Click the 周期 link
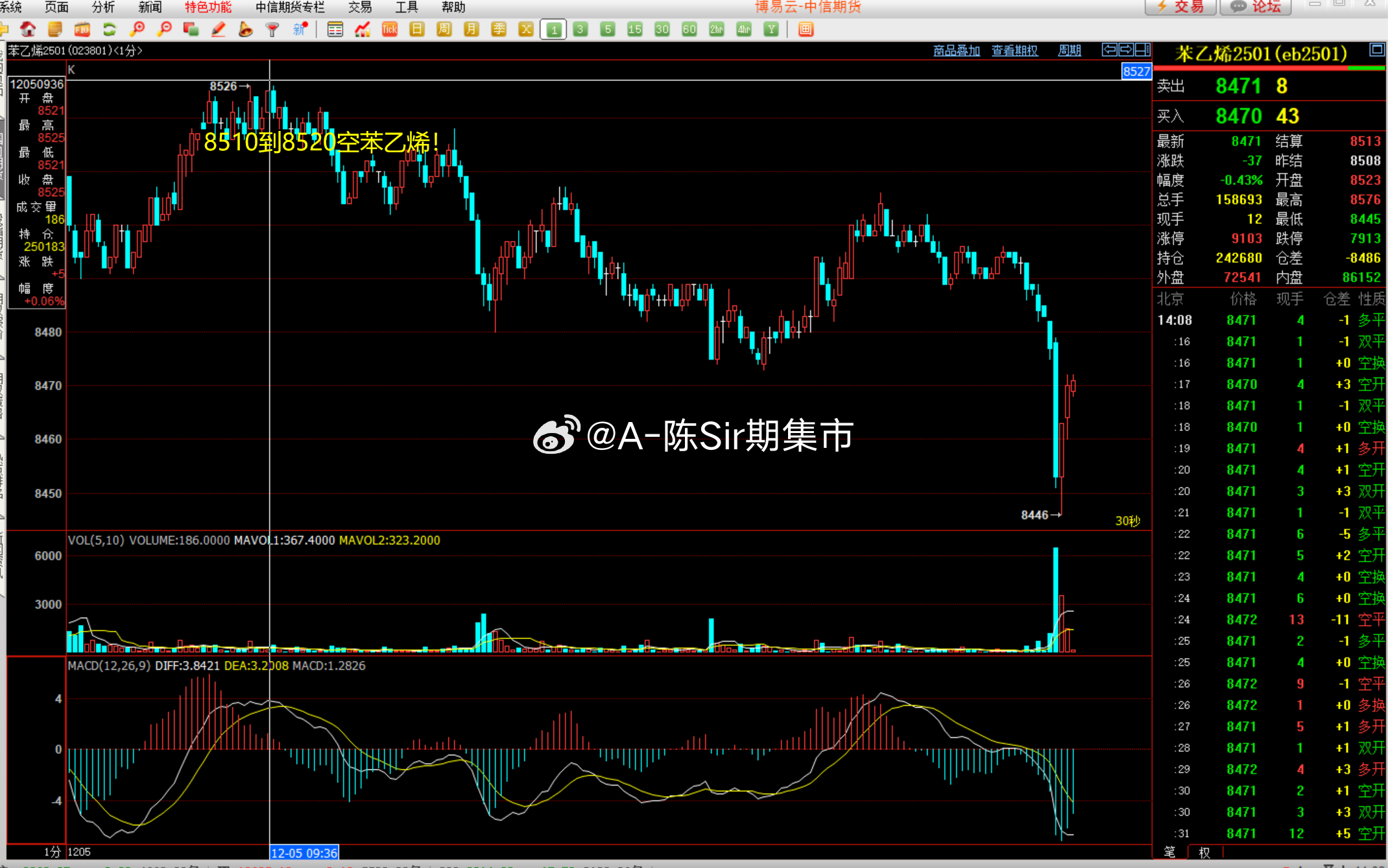Viewport: 1388px width, 868px height. coord(1070,51)
